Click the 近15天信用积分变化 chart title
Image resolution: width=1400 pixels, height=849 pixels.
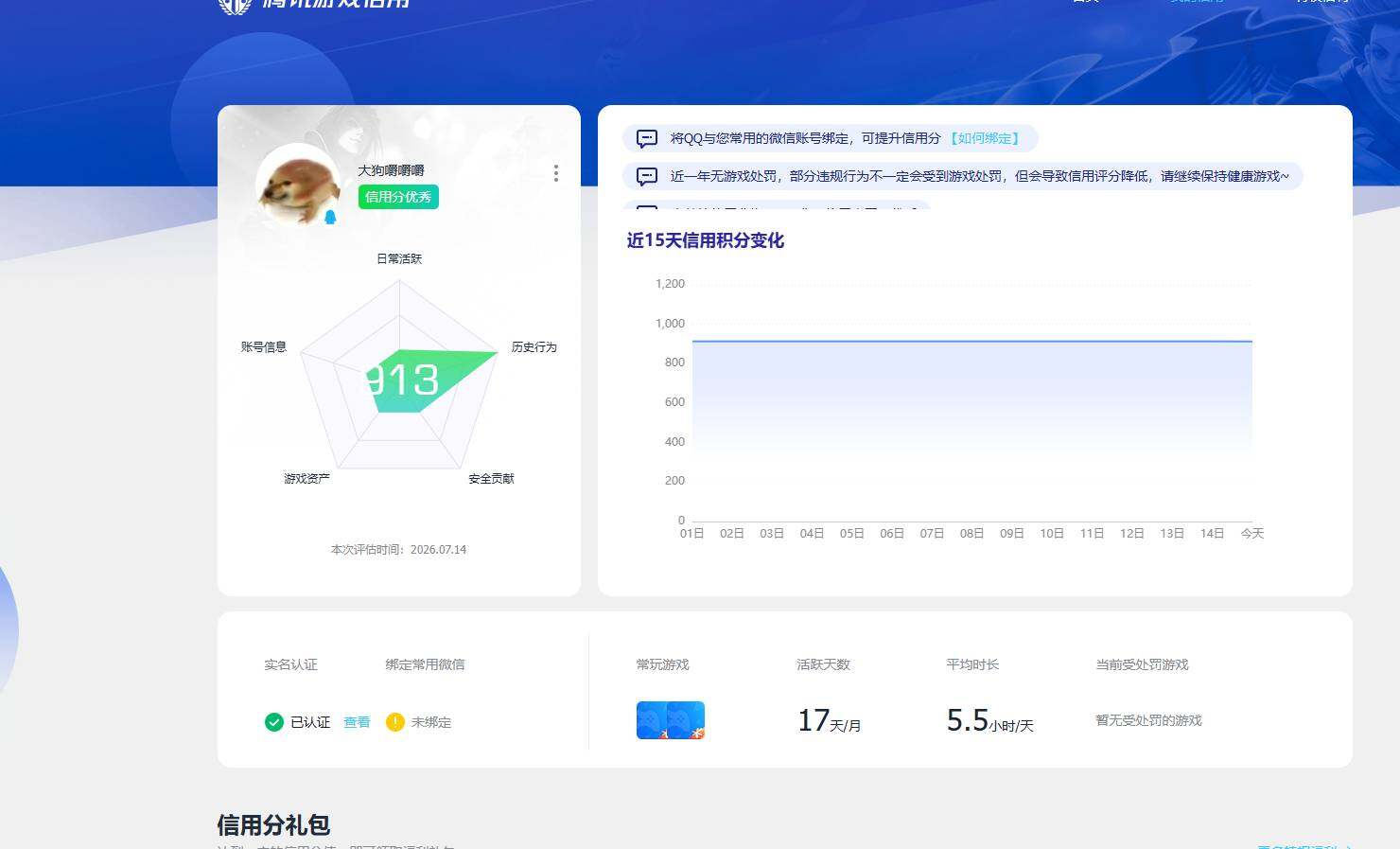click(x=706, y=240)
